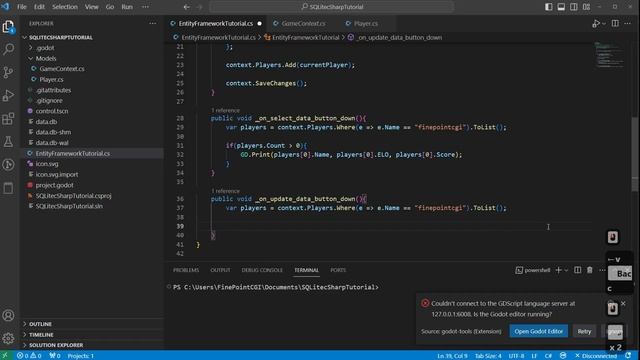
Task: Switch to the PORTS panel tab
Action: coord(338,270)
